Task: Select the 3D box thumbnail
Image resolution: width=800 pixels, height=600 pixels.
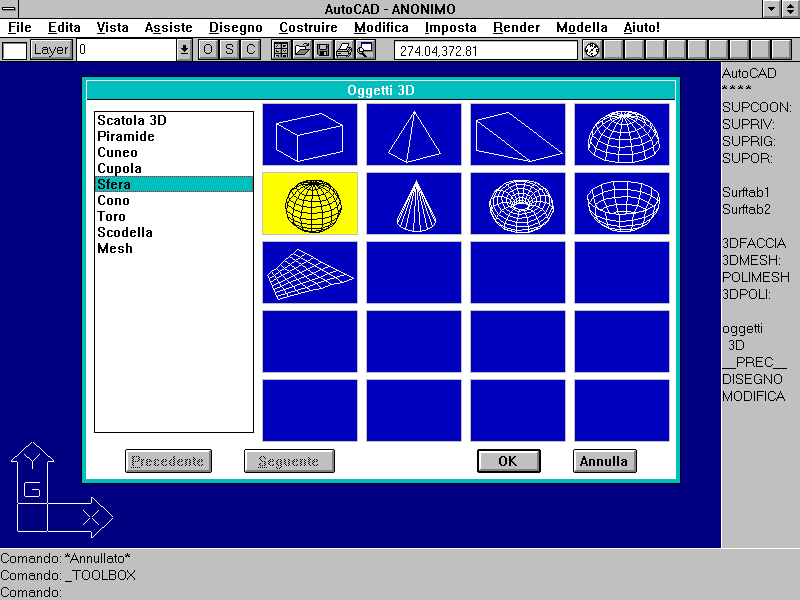Action: 310,135
